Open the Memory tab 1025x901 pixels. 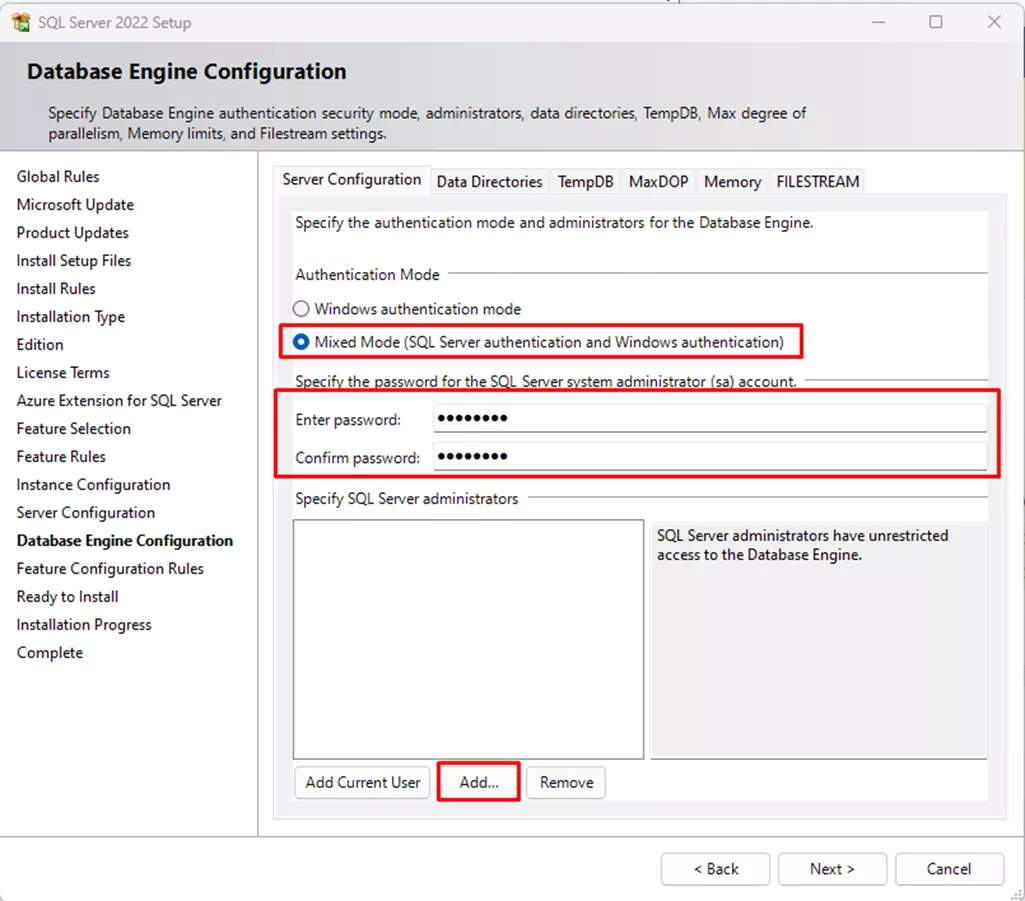[x=732, y=182]
